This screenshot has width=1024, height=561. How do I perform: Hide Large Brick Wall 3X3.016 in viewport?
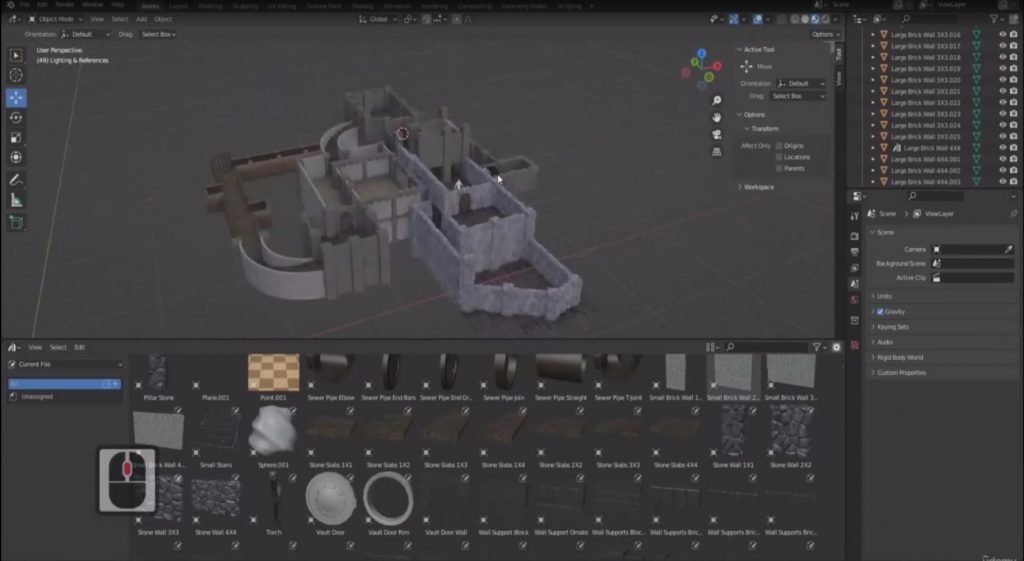(x=1002, y=35)
